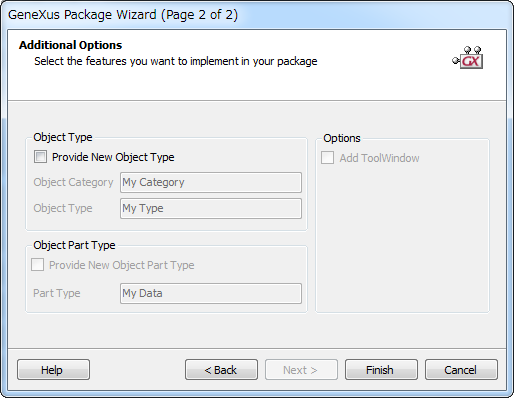Focus the My Category text field
The width and height of the screenshot is (514, 398).
211,182
